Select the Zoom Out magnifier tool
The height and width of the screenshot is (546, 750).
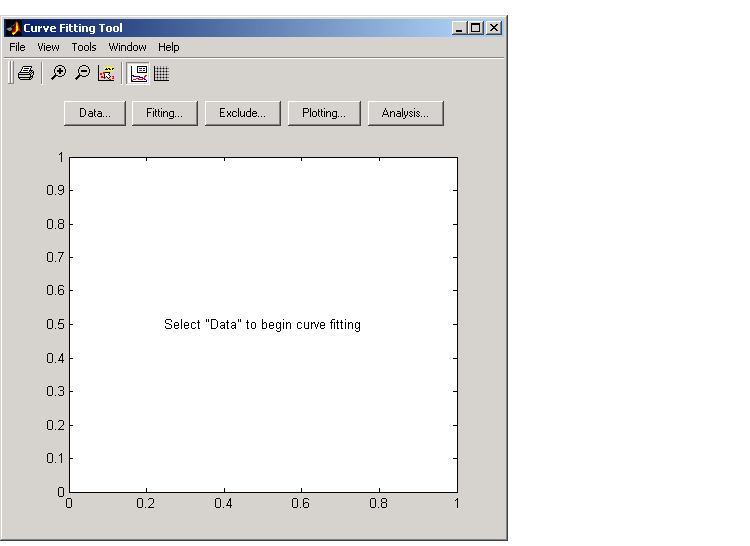click(83, 73)
